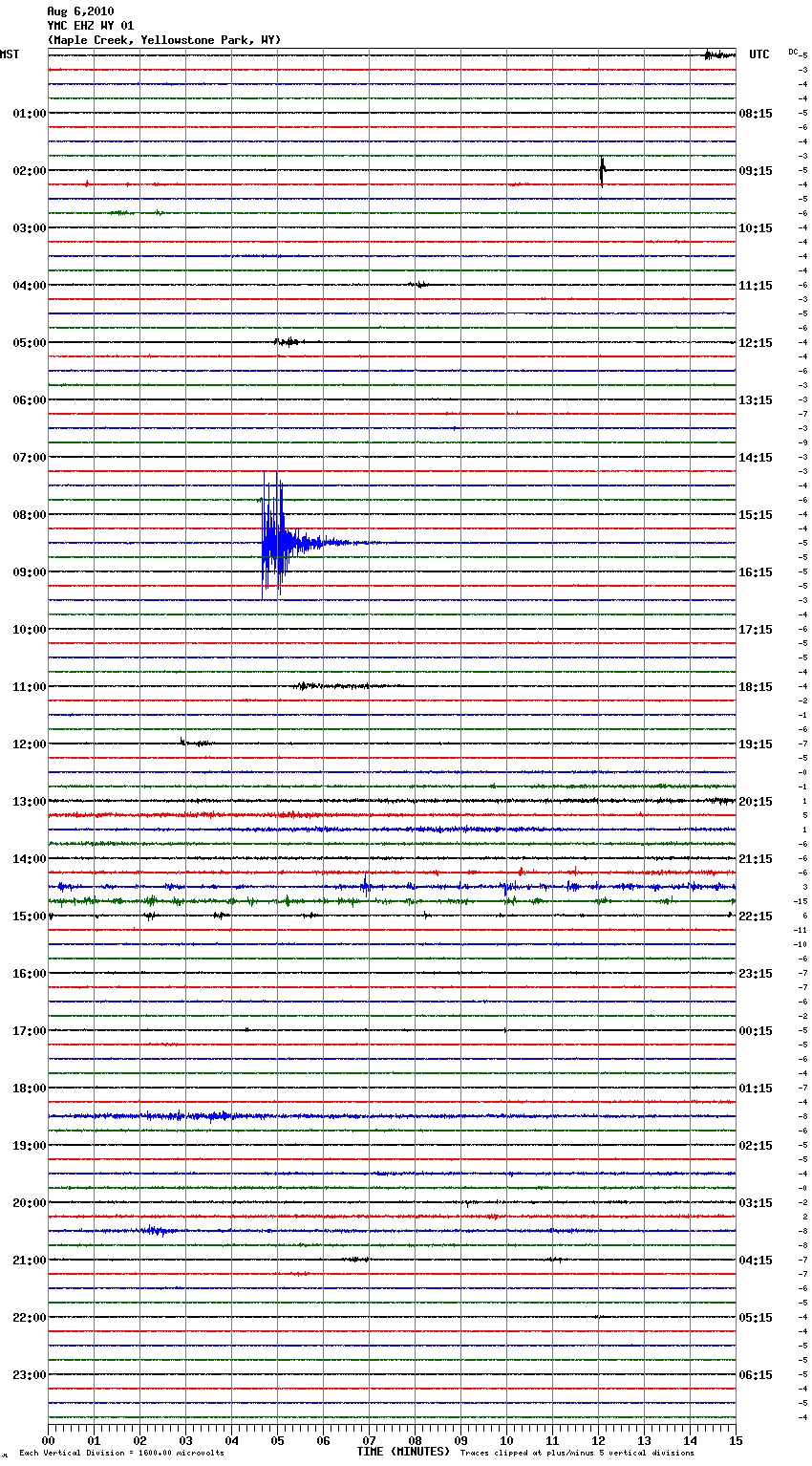The height and width of the screenshot is (1466, 812).
Task: Click the "01:00" MST time label
Action: point(30,114)
